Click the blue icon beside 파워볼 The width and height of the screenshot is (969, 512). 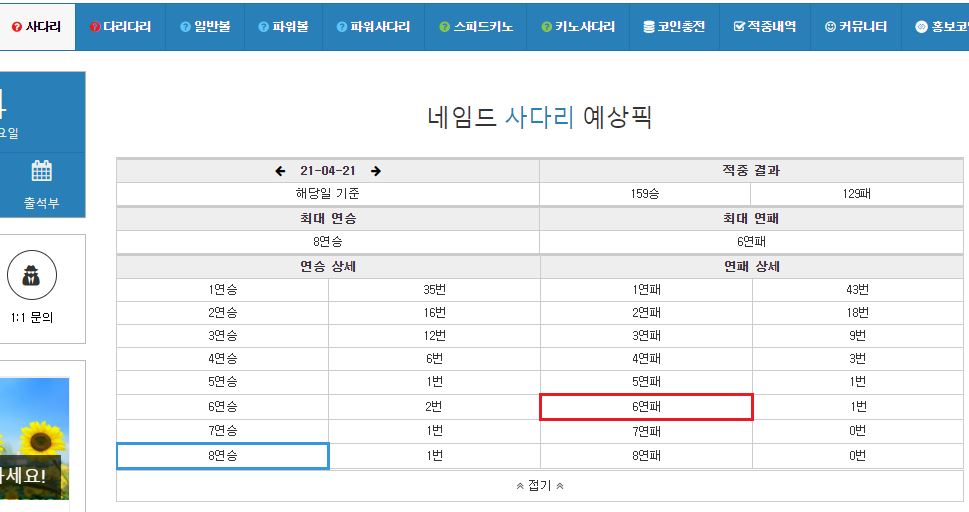[263, 27]
